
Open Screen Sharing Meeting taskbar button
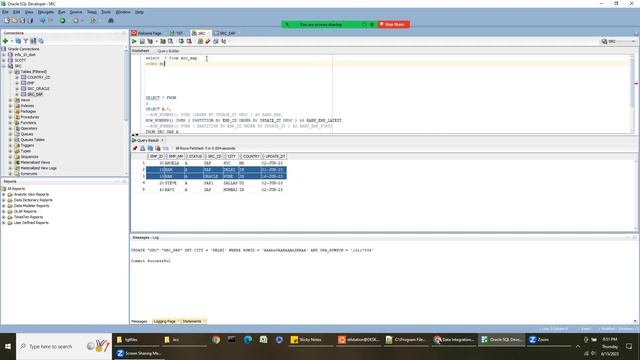[140, 353]
